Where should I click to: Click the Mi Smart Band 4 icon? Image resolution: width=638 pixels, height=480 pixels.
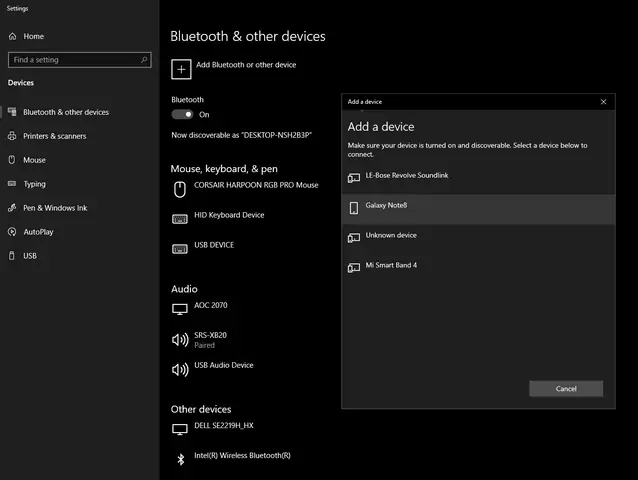tap(354, 268)
